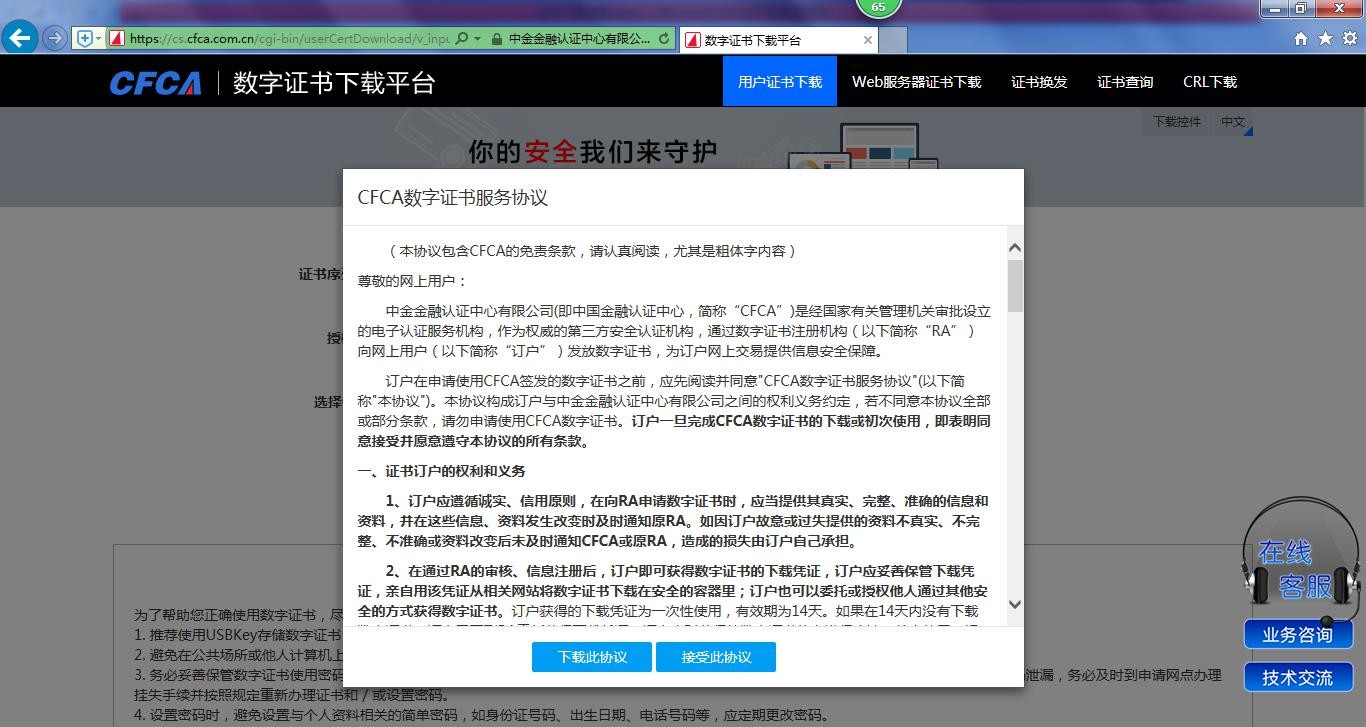
Task: Click the CFCA logo
Action: [x=155, y=82]
